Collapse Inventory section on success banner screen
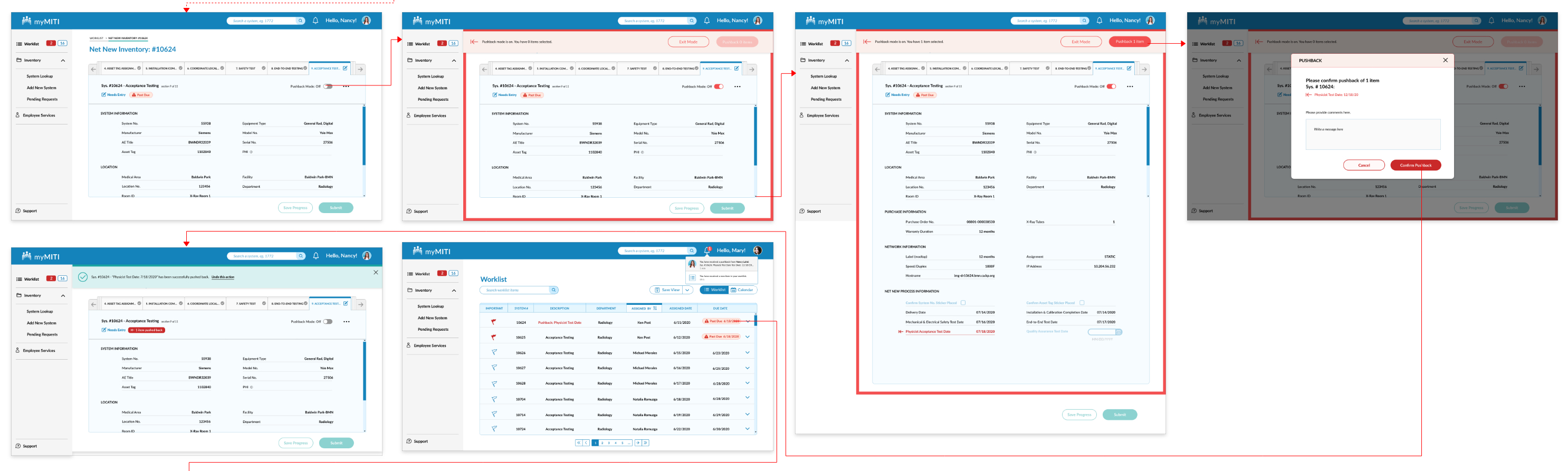 click(63, 296)
